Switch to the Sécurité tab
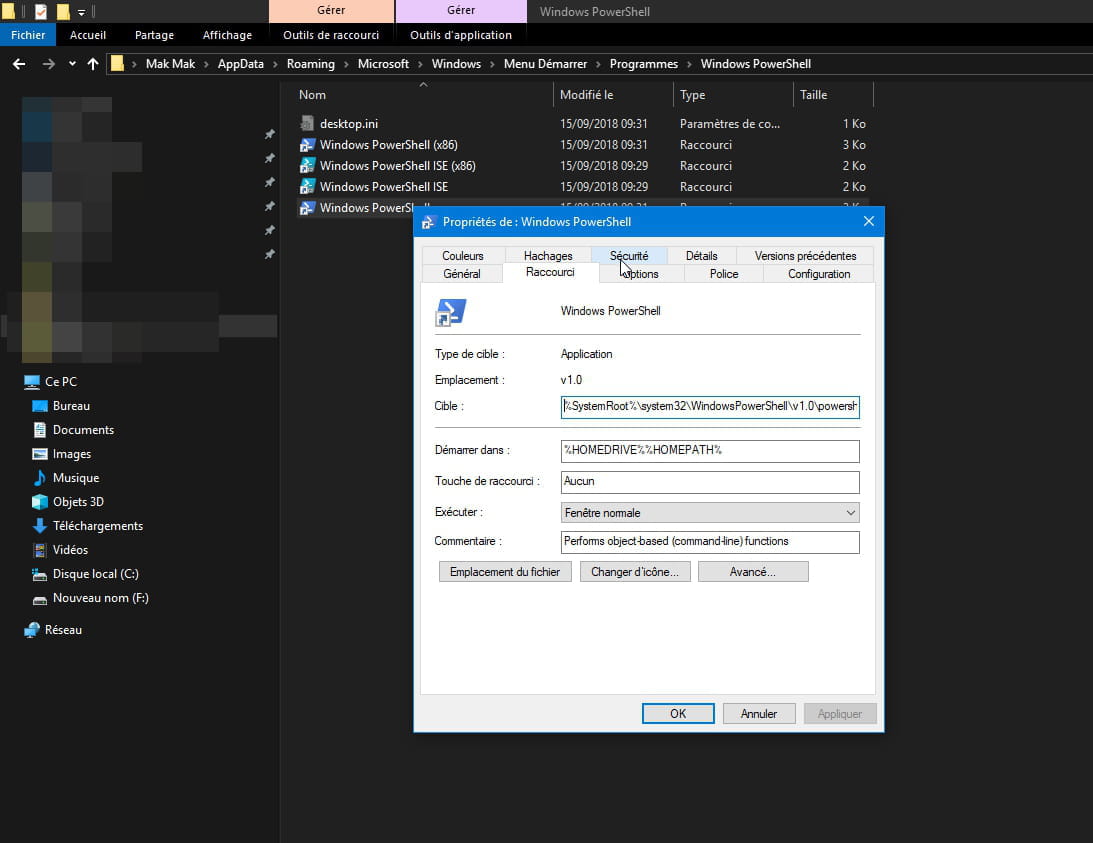This screenshot has height=843, width=1093. [x=631, y=255]
